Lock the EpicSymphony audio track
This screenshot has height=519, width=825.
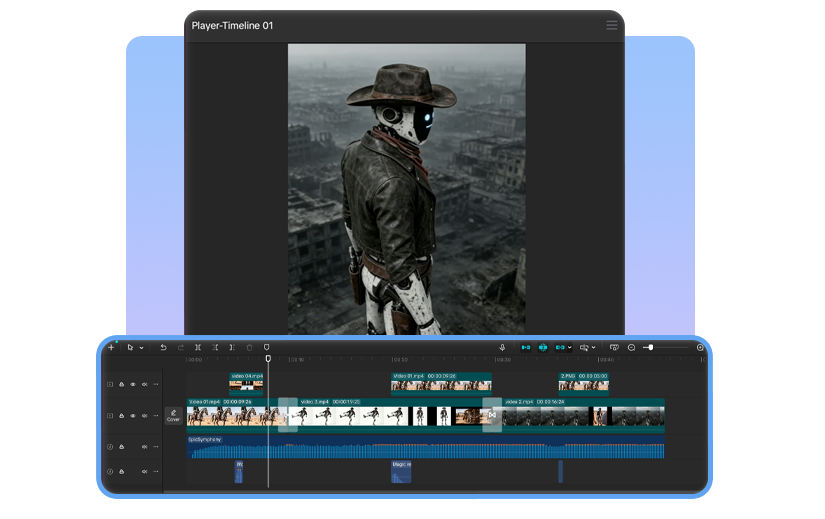coord(122,447)
